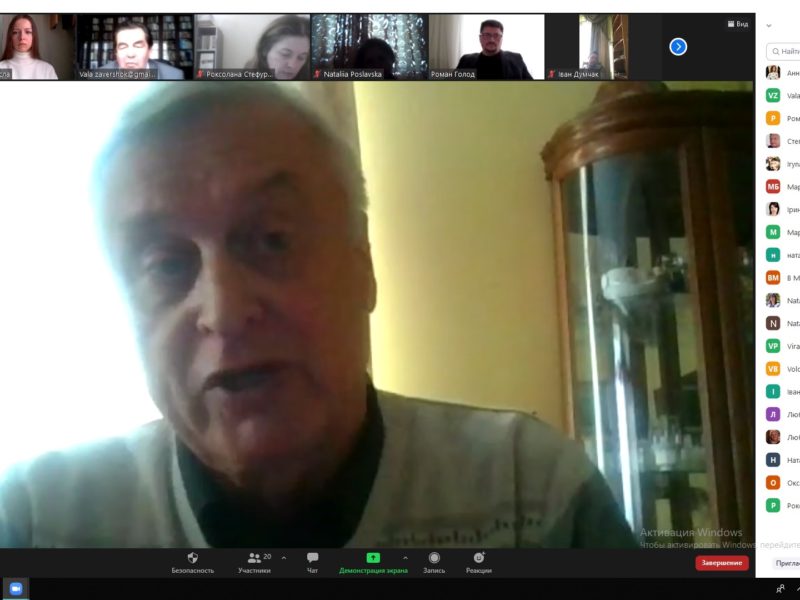Image resolution: width=800 pixels, height=600 pixels.
Task: Open the Security (Безопасность) shield icon
Action: [x=192, y=558]
